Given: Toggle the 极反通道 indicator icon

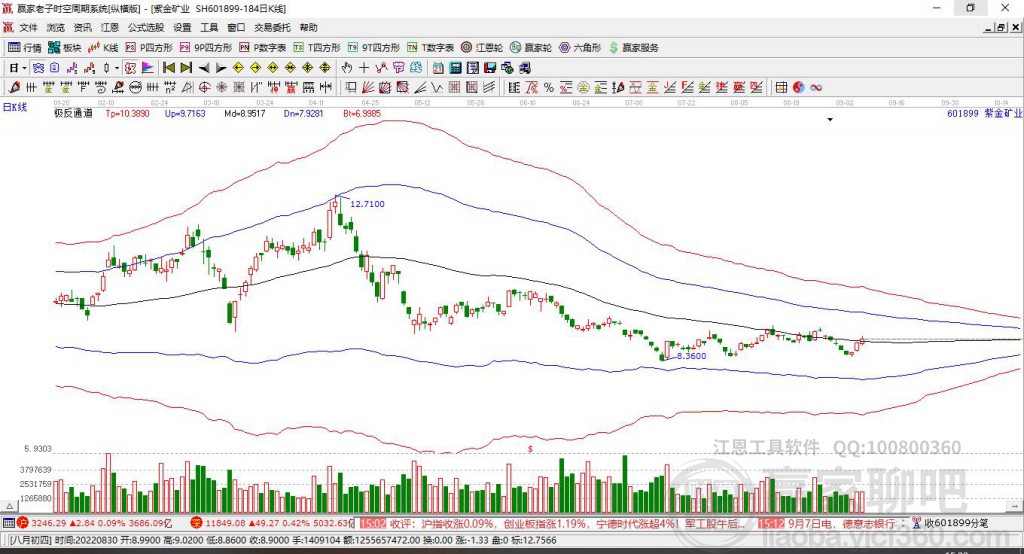Looking at the screenshot, I should click(131, 68).
